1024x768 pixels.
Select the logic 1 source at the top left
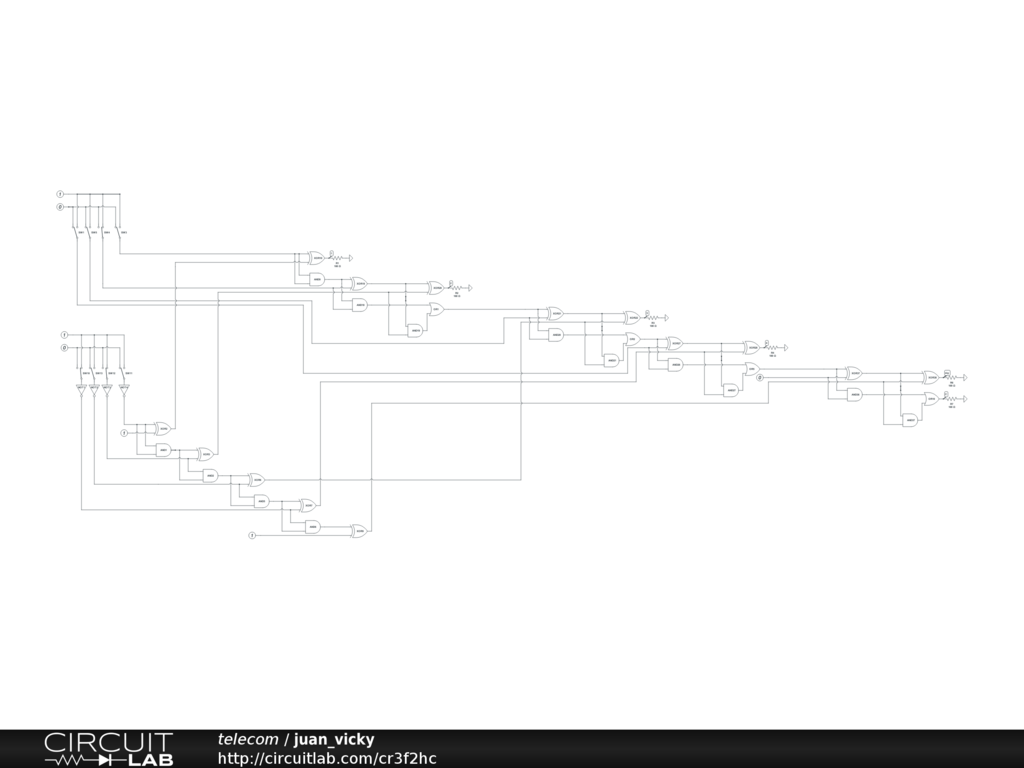click(60, 193)
